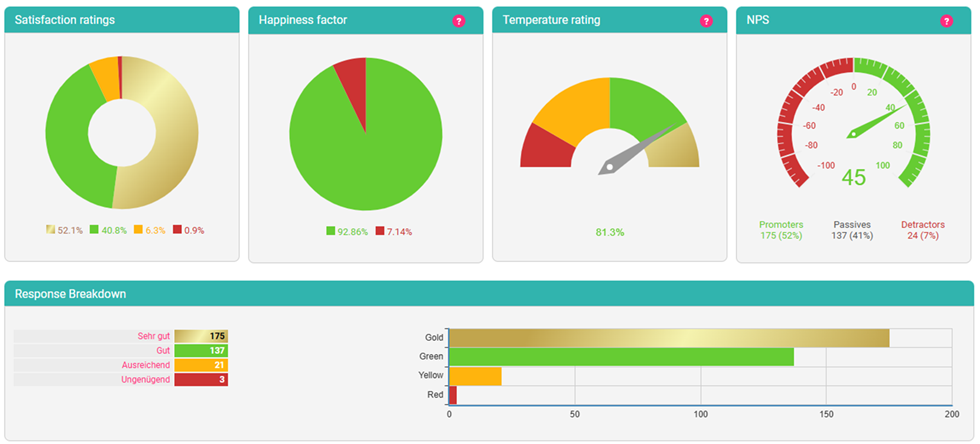Click the Gold bar in the bar chart
The height and width of the screenshot is (444, 980).
[669, 338]
